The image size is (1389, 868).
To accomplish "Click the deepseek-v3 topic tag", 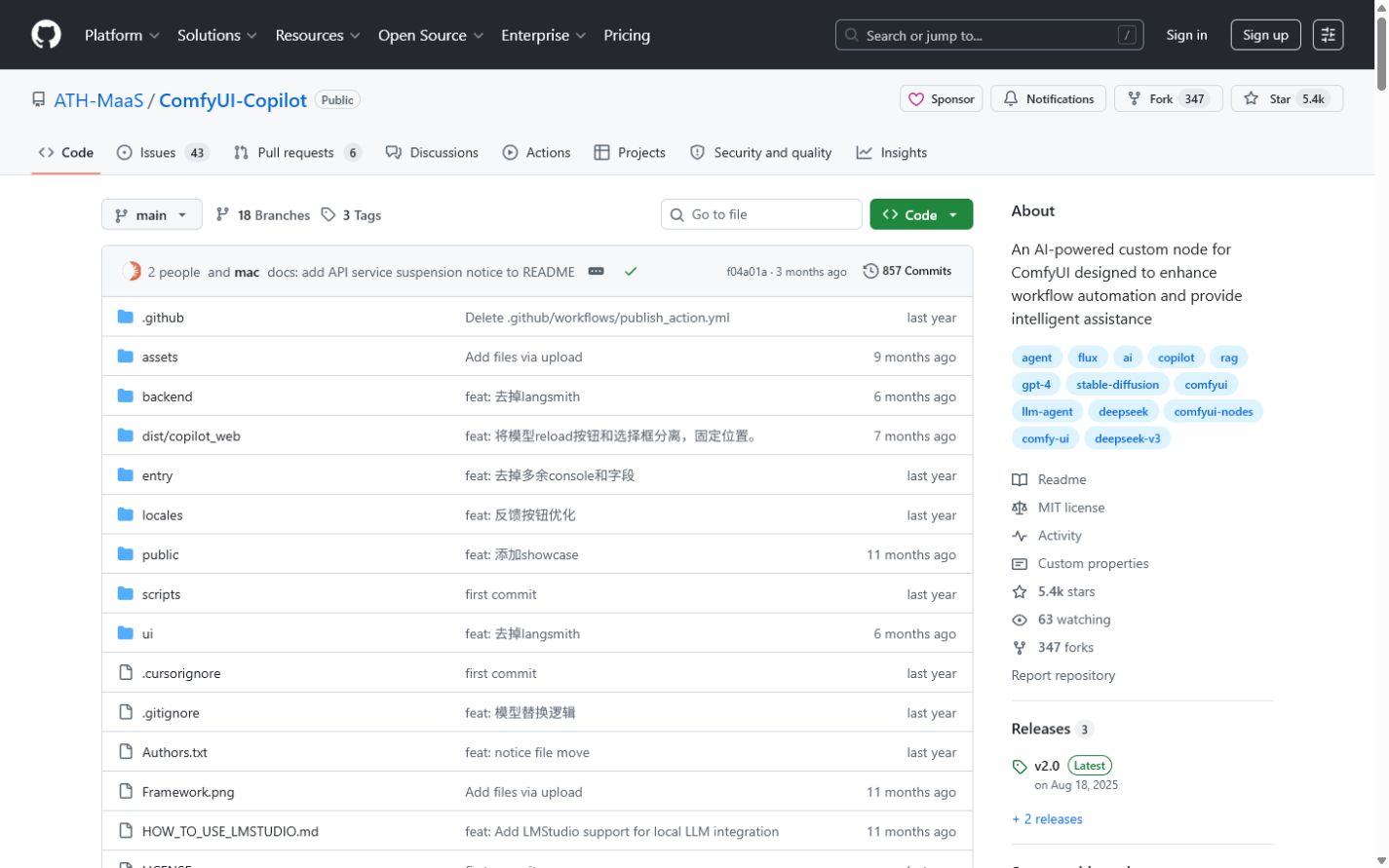I will [1127, 438].
